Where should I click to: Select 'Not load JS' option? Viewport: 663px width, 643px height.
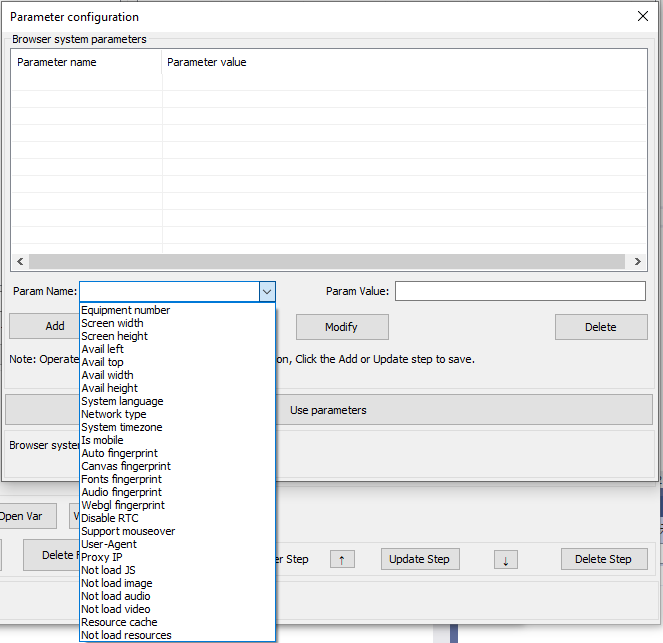(109, 570)
